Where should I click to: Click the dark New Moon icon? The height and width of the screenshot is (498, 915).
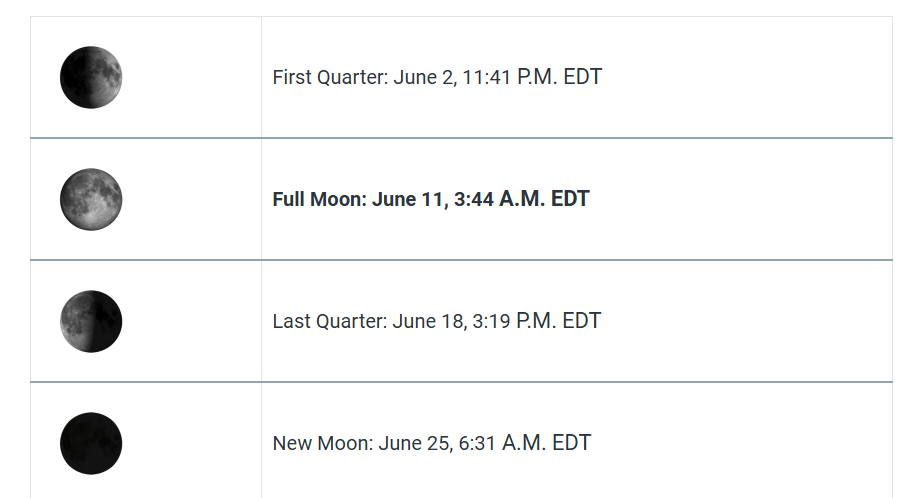point(91,443)
